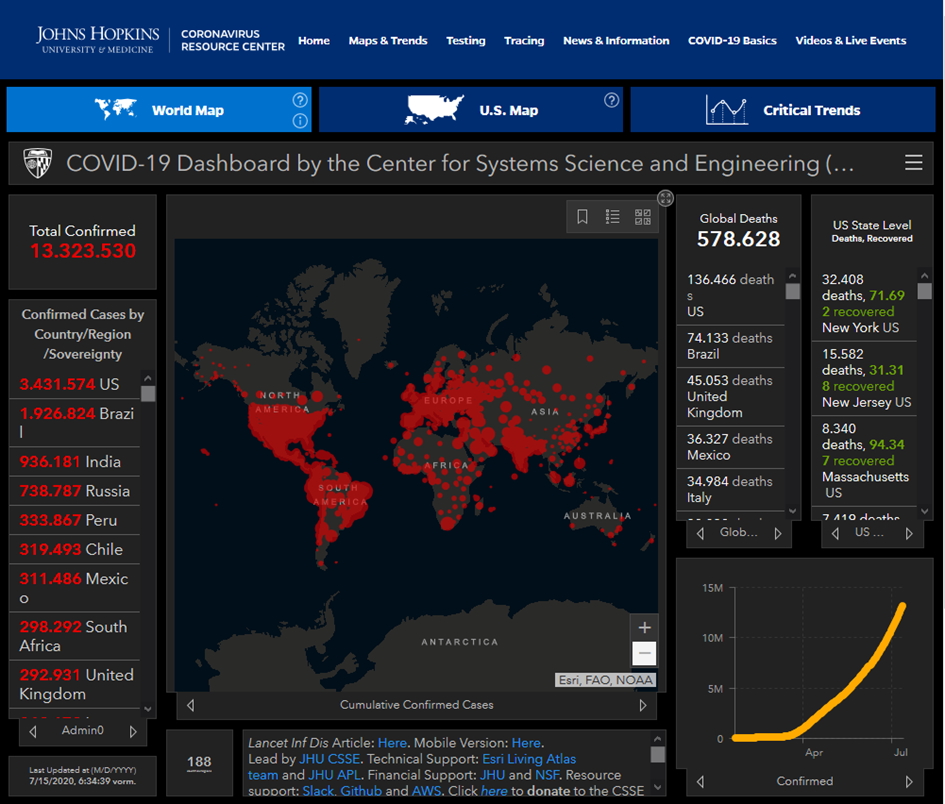
Task: Zoom in on the world map
Action: (x=644, y=627)
